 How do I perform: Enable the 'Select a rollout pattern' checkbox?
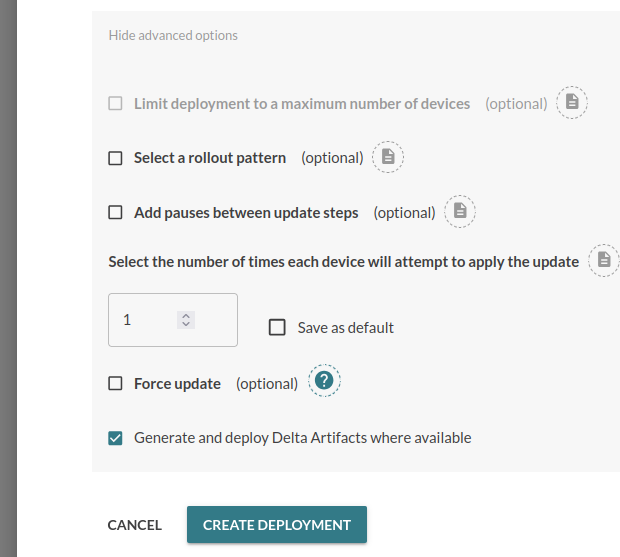115,158
